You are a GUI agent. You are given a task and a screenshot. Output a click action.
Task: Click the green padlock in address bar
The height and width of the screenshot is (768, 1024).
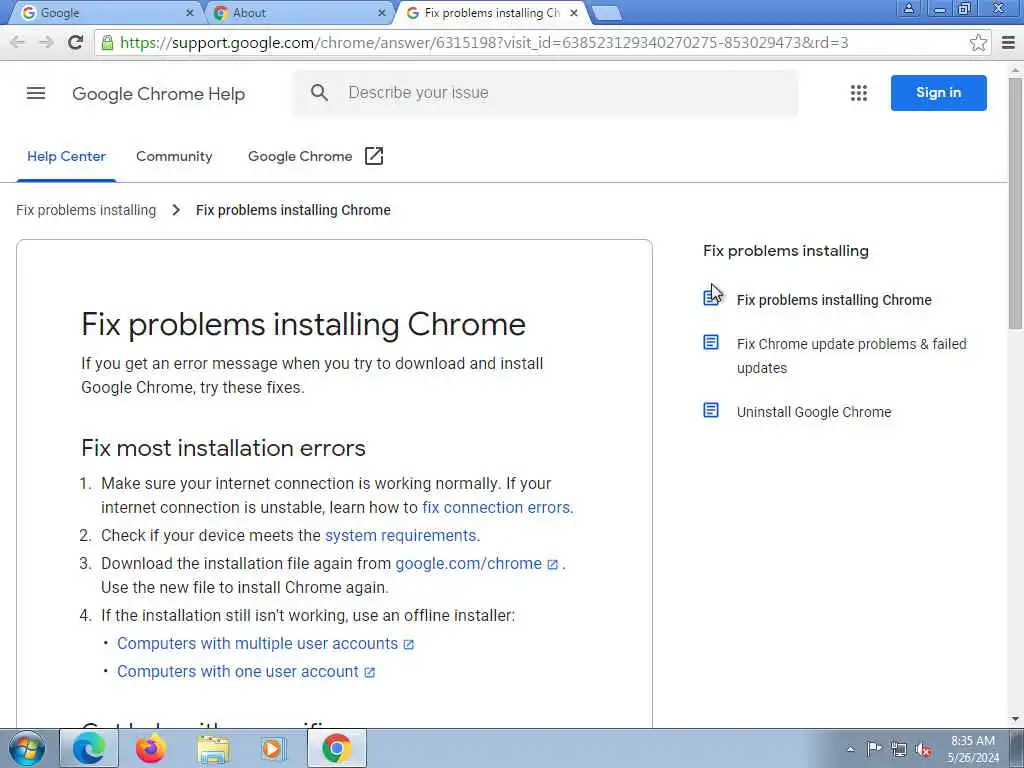coord(107,43)
